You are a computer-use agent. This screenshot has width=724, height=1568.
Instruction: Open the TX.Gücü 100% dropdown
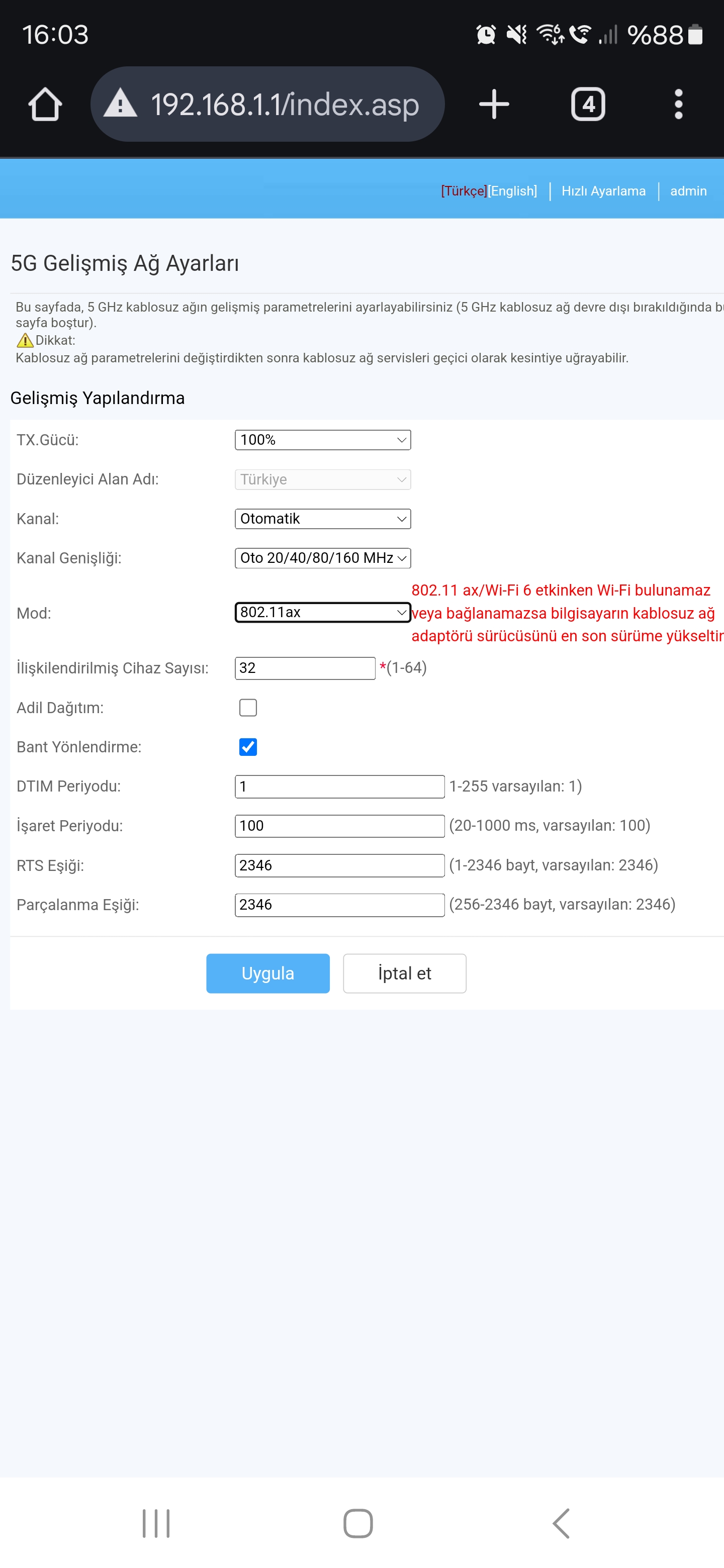[x=323, y=439]
